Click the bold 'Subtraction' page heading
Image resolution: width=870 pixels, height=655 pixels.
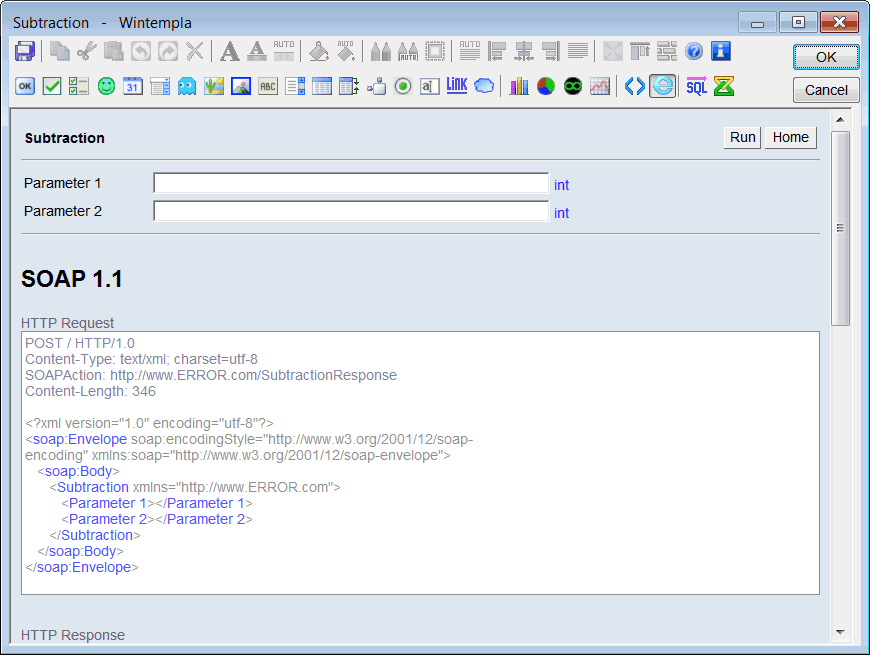click(64, 138)
